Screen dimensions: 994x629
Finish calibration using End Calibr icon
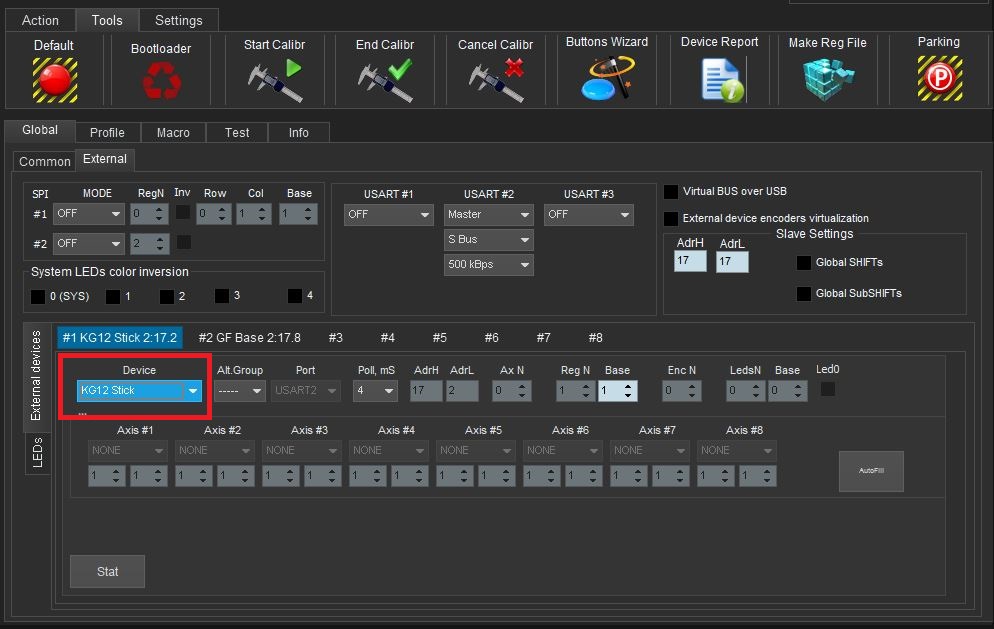(x=385, y=80)
